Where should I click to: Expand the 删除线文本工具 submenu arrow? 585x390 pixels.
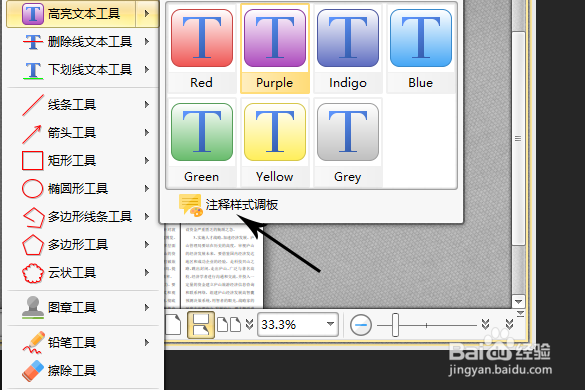[x=147, y=41]
